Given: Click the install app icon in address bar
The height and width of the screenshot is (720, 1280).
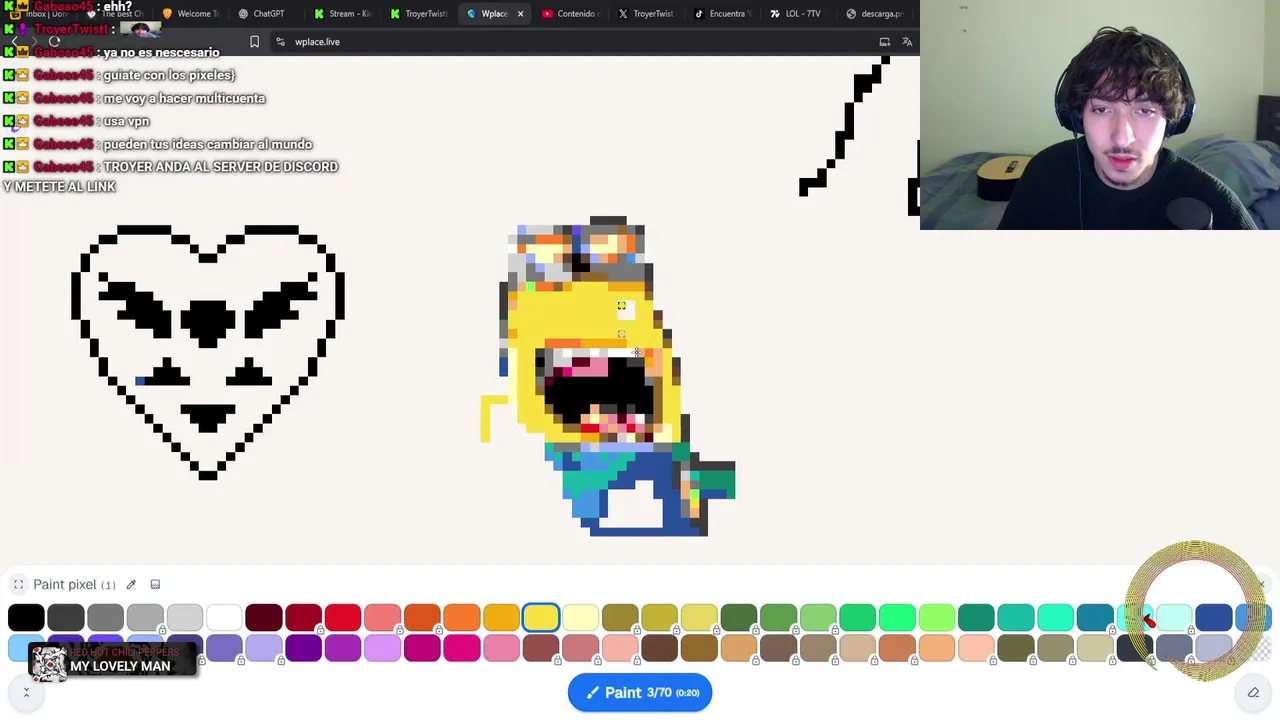Looking at the screenshot, I should [884, 42].
